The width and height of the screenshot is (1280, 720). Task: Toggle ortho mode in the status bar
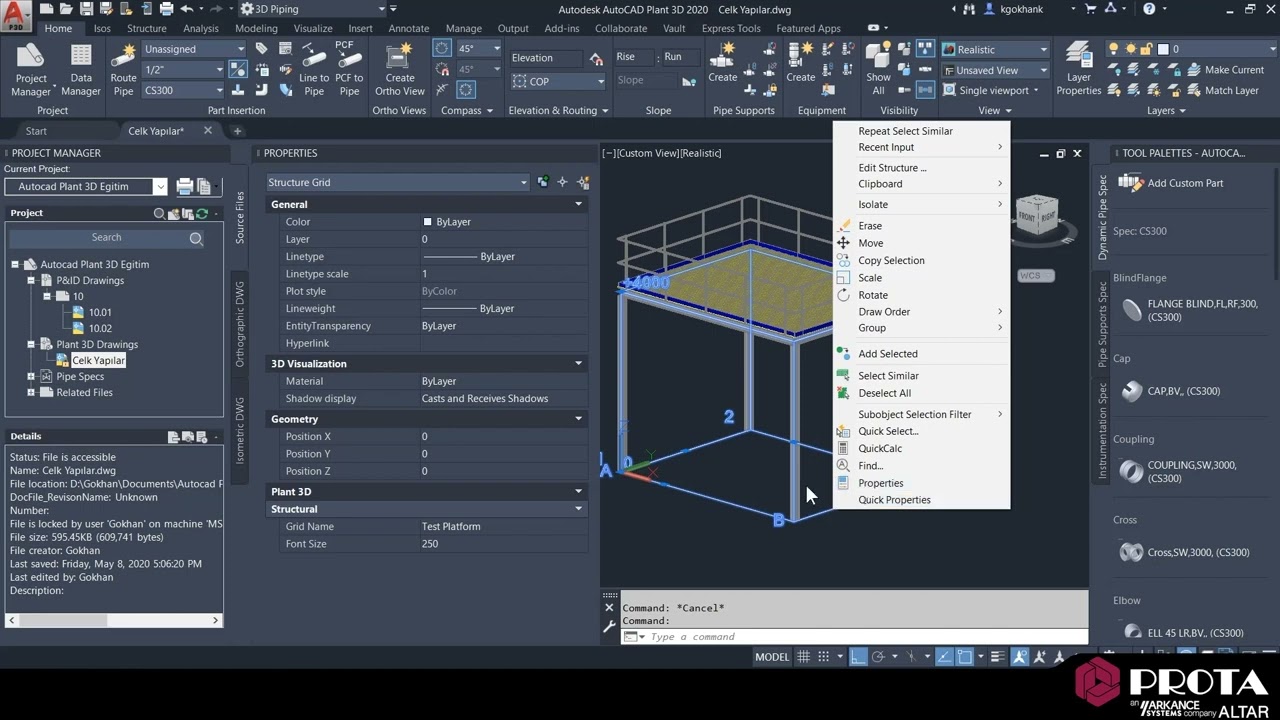click(858, 657)
